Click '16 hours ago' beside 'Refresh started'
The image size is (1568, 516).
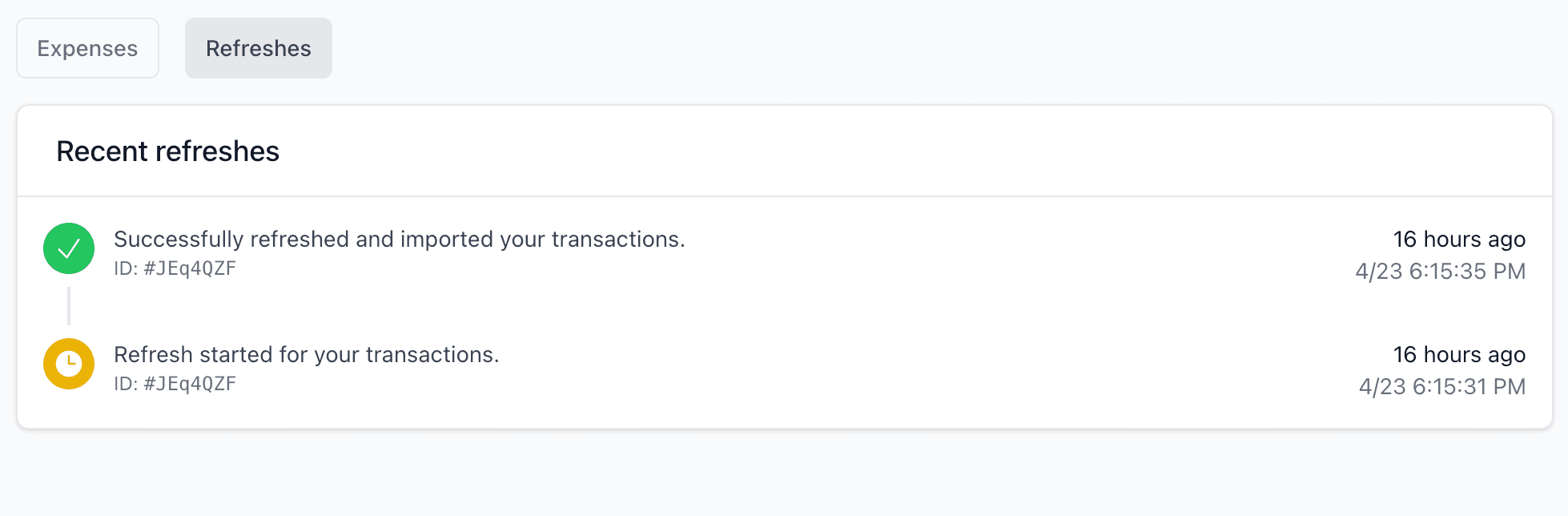(x=1459, y=354)
